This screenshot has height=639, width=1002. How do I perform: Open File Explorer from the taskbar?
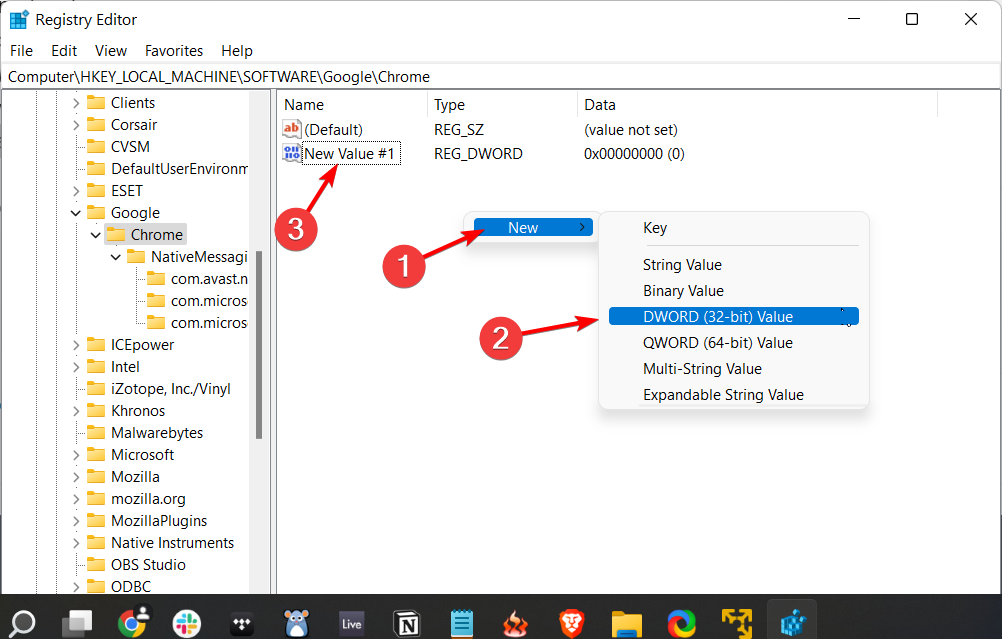coord(626,624)
